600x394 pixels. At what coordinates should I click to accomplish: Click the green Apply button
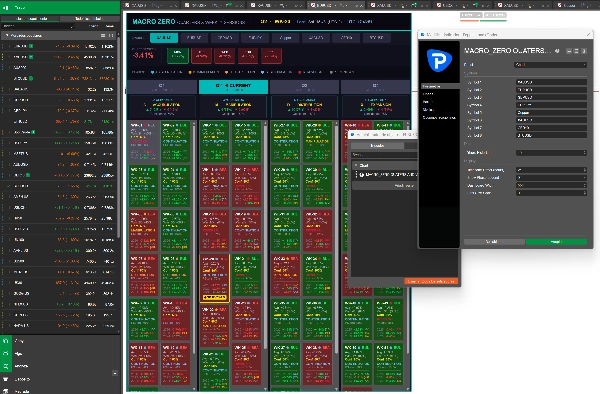pyautogui.click(x=556, y=242)
